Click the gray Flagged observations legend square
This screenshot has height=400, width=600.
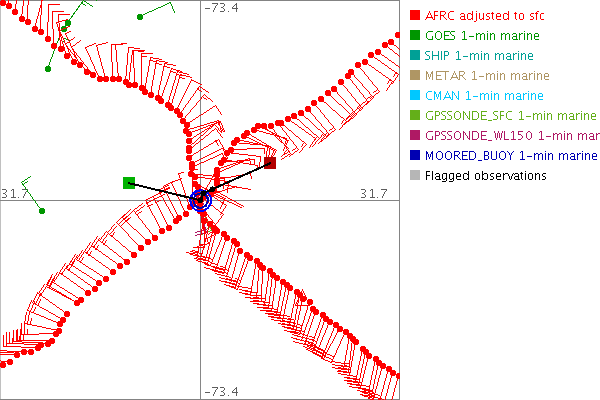tap(415, 176)
